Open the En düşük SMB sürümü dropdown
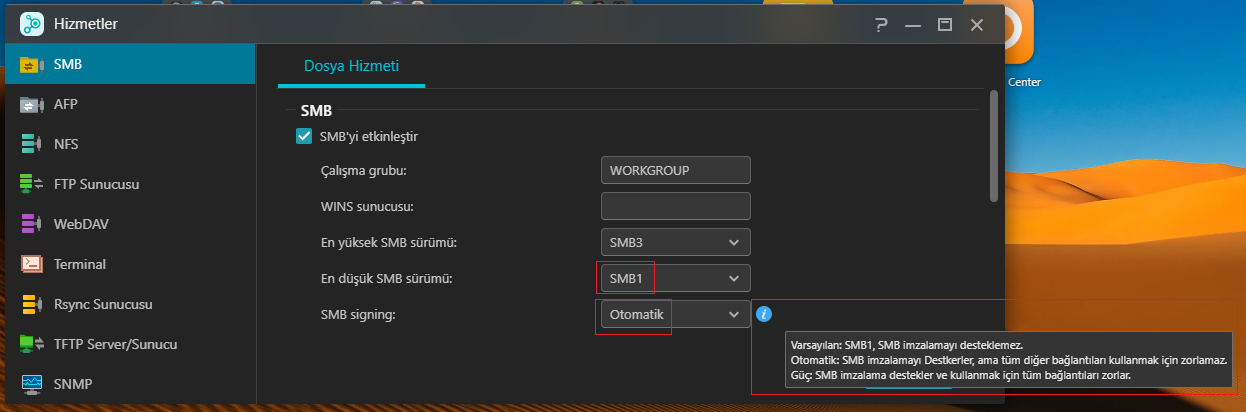This screenshot has width=1246, height=412. tap(675, 278)
